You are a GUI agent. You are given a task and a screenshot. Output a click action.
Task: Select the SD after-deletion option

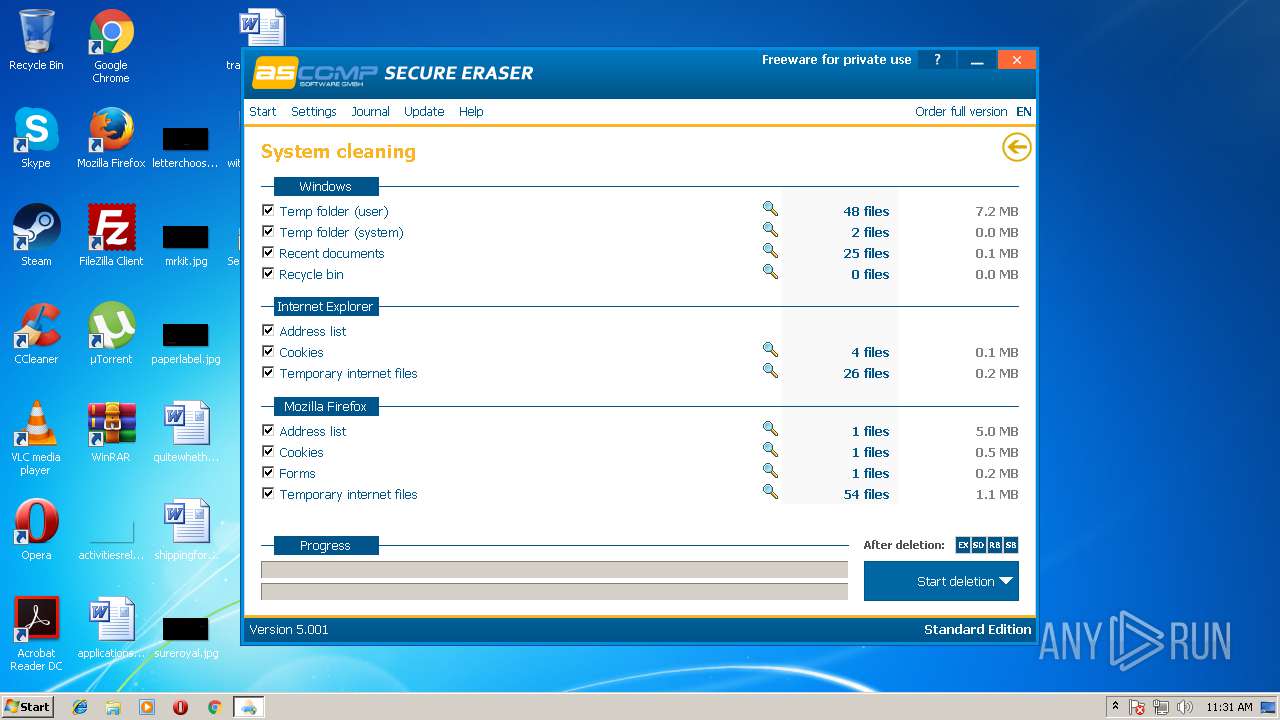[x=979, y=545]
